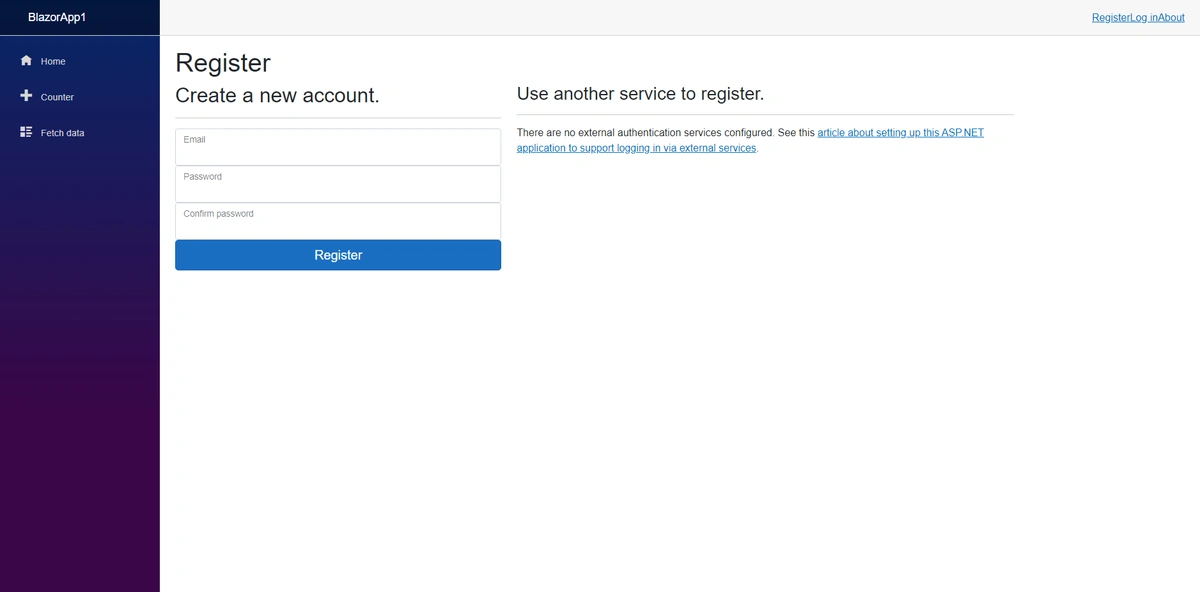The height and width of the screenshot is (592, 1200).
Task: Select the Counter text in the sidebar
Action: click(x=57, y=97)
